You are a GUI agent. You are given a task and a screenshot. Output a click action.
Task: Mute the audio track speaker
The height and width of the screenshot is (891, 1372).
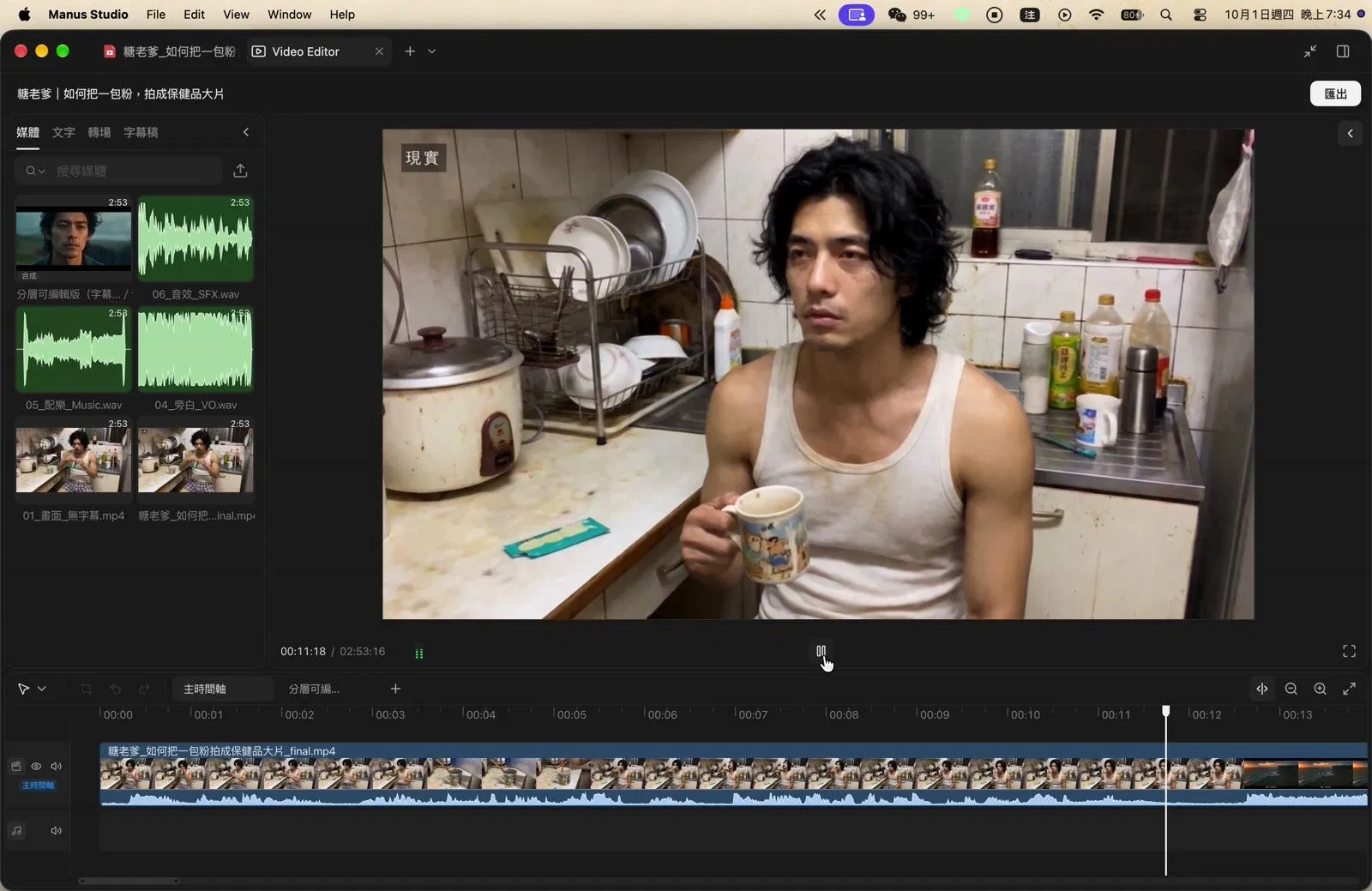click(57, 831)
